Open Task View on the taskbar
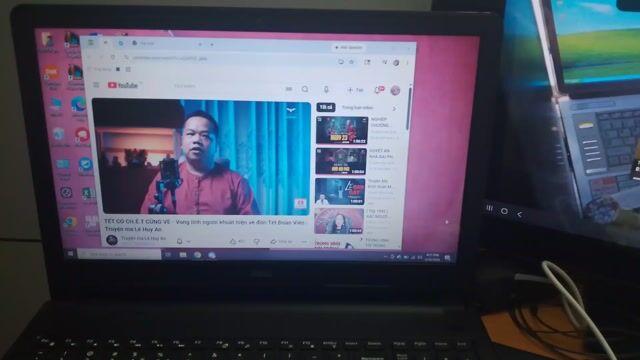This screenshot has width=640, height=360. (168, 255)
